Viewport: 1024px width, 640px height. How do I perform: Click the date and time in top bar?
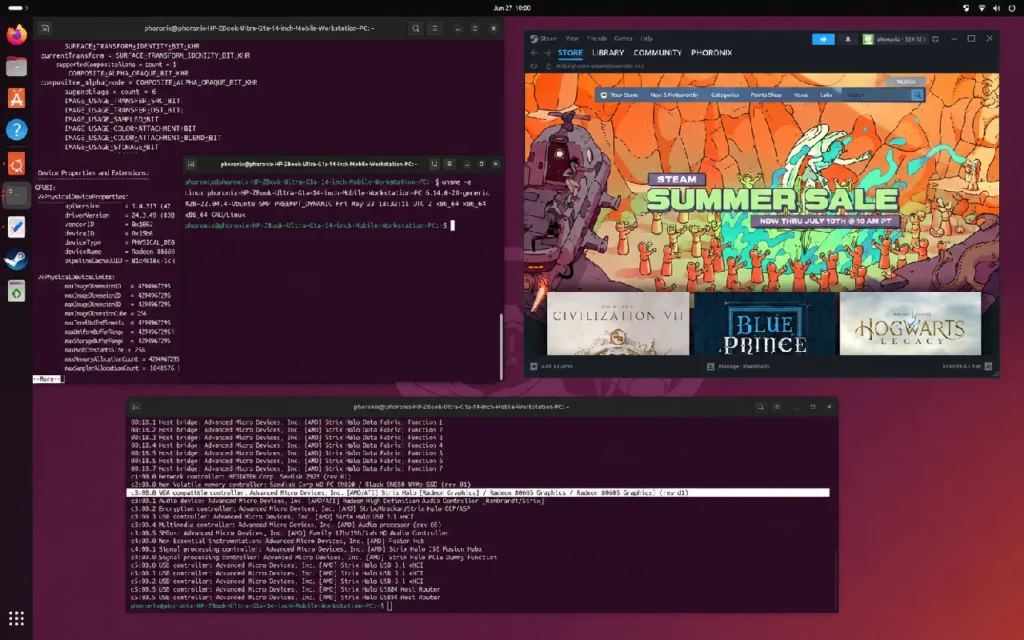[x=512, y=8]
